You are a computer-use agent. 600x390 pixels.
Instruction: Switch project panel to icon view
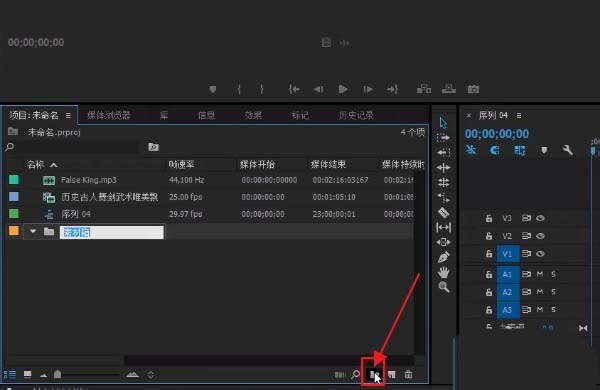point(28,374)
